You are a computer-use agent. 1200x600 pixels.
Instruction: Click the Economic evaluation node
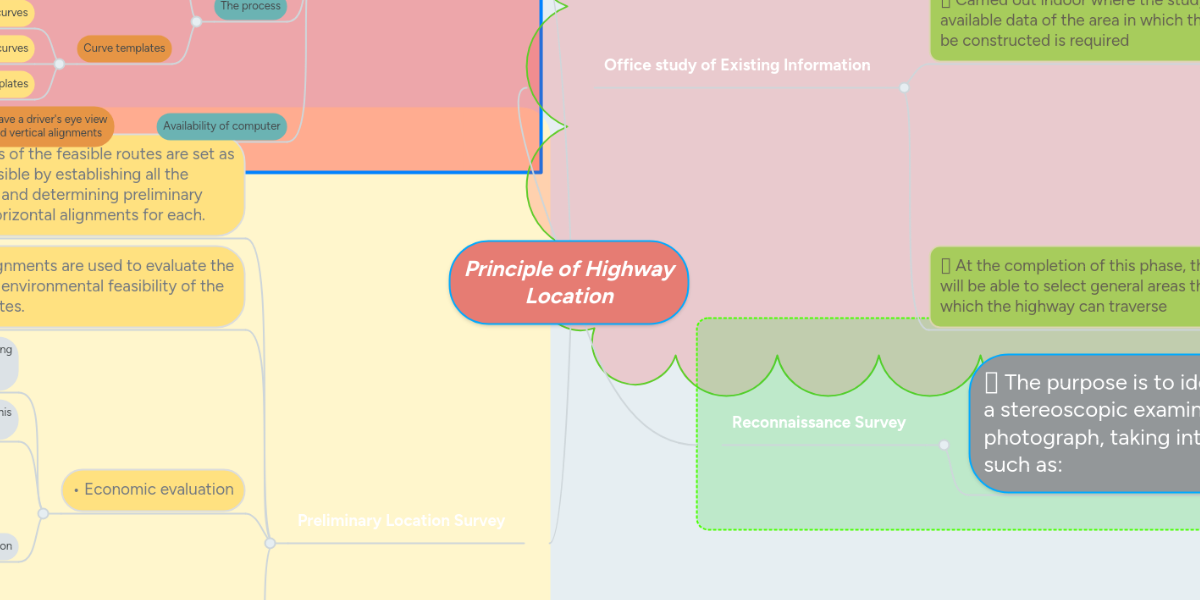[153, 490]
